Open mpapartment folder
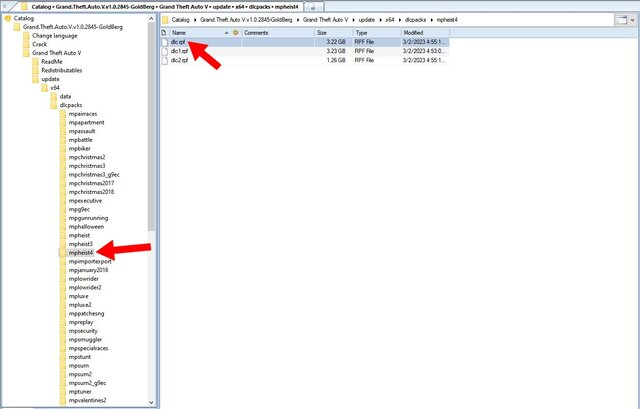 (x=87, y=122)
